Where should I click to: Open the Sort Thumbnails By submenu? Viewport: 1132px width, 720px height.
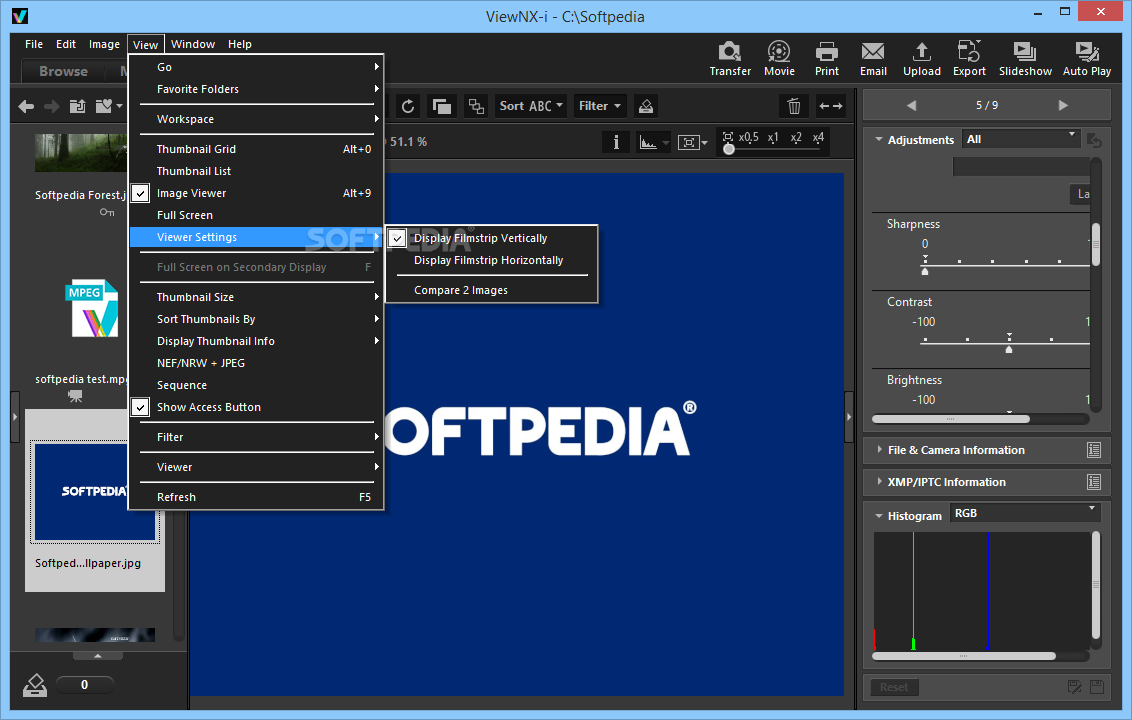[256, 318]
